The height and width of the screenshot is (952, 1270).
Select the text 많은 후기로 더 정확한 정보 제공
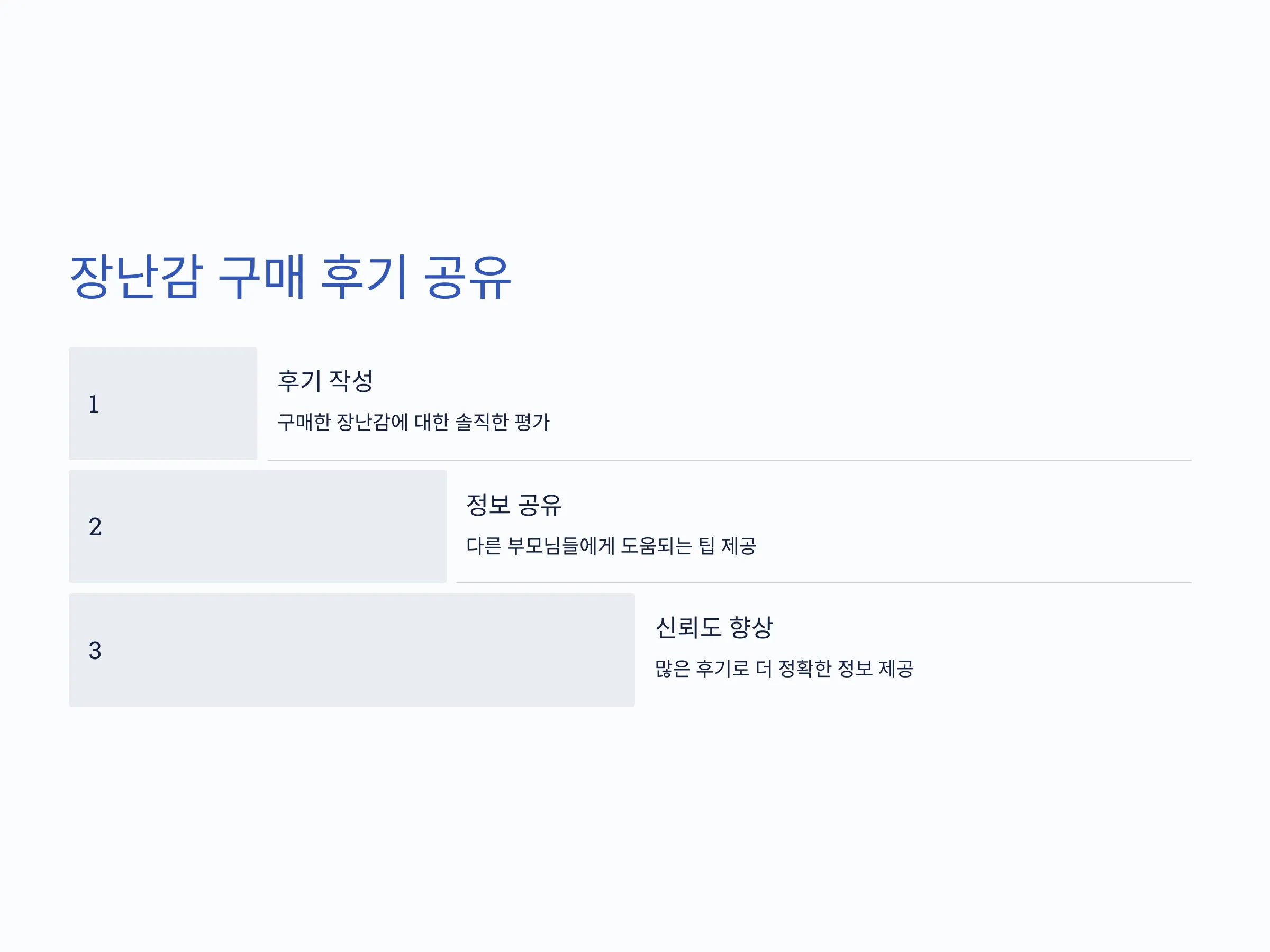point(784,669)
